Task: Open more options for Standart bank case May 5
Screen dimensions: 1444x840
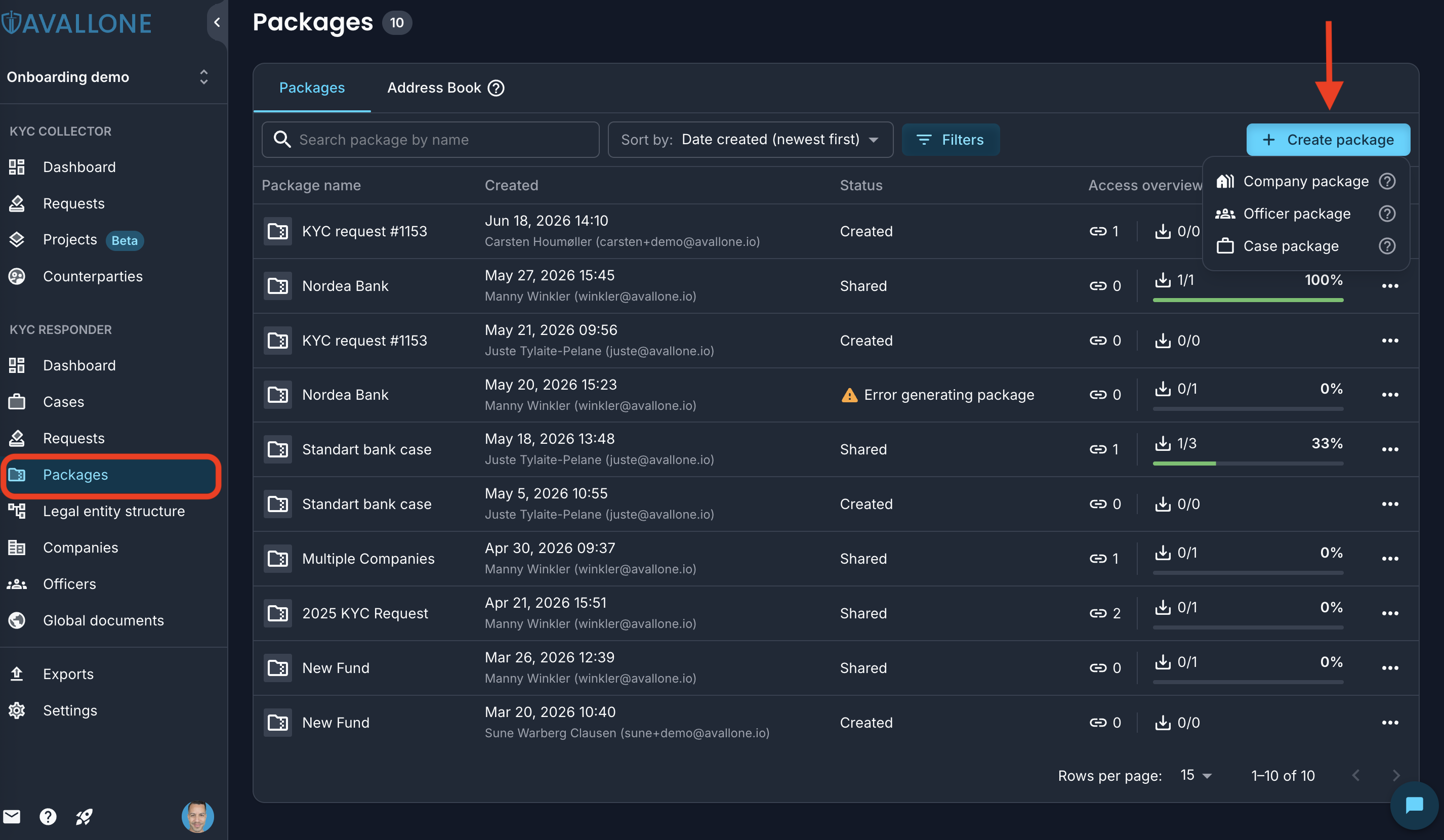Action: point(1390,504)
